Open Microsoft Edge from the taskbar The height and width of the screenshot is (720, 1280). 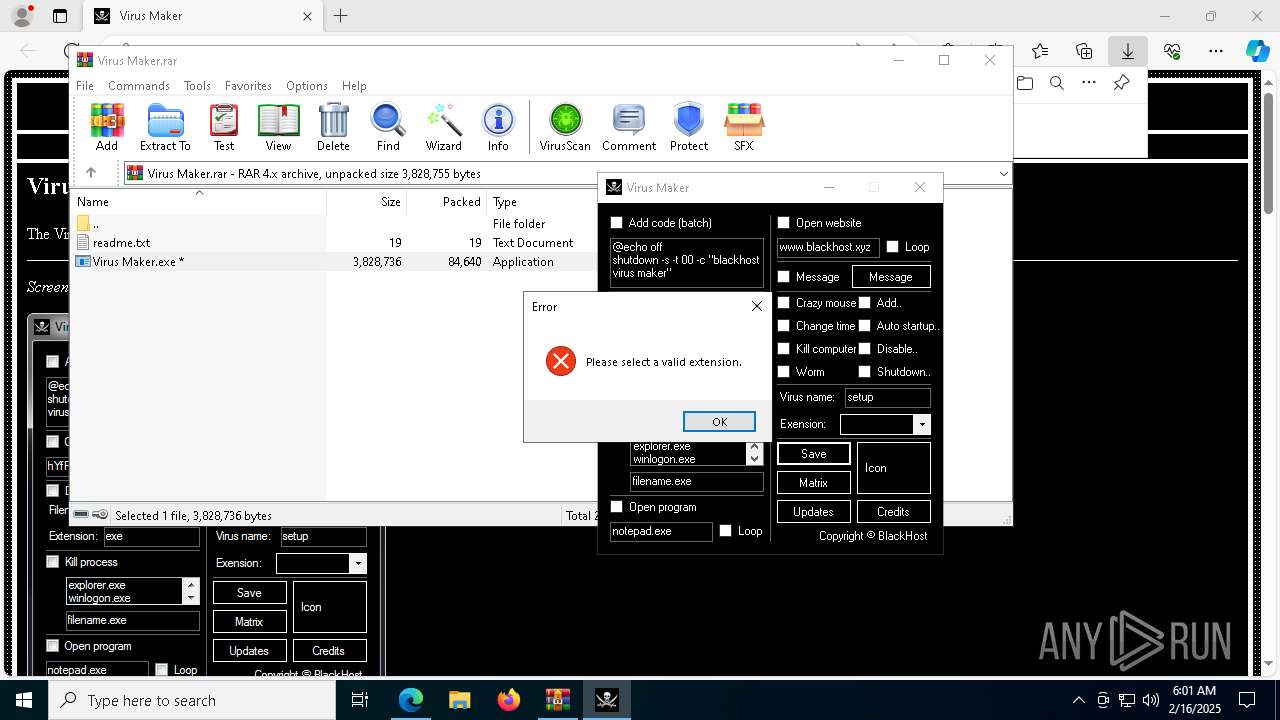(411, 700)
